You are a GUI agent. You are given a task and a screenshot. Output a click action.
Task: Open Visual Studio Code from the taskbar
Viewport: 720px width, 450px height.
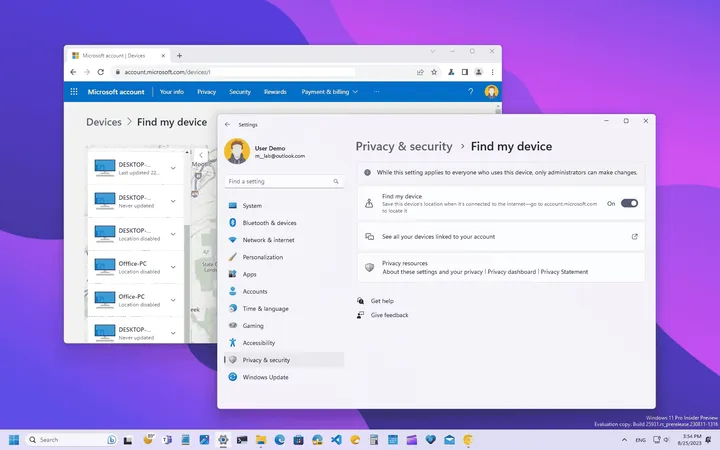click(x=336, y=439)
